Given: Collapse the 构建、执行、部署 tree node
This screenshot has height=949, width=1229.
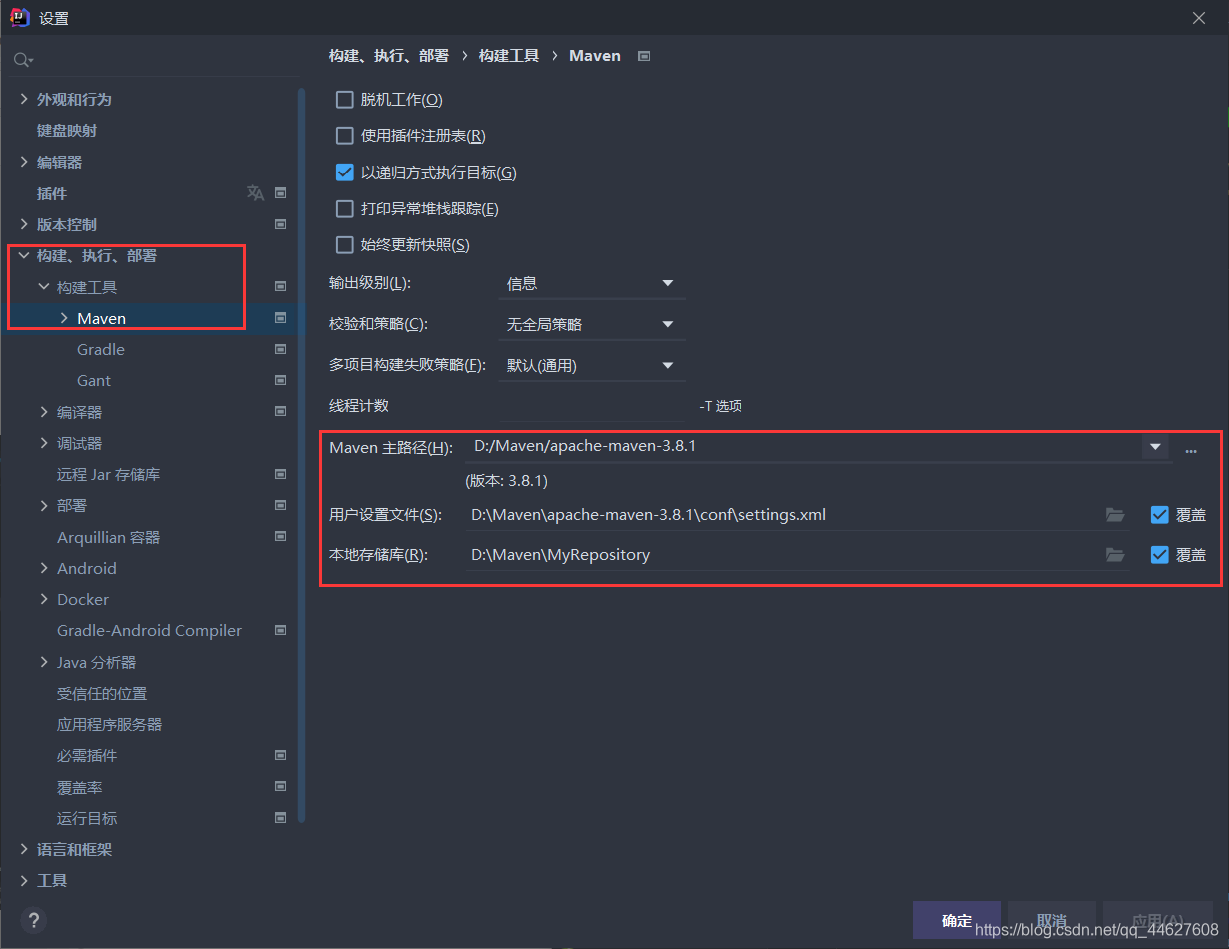Looking at the screenshot, I should click(24, 255).
